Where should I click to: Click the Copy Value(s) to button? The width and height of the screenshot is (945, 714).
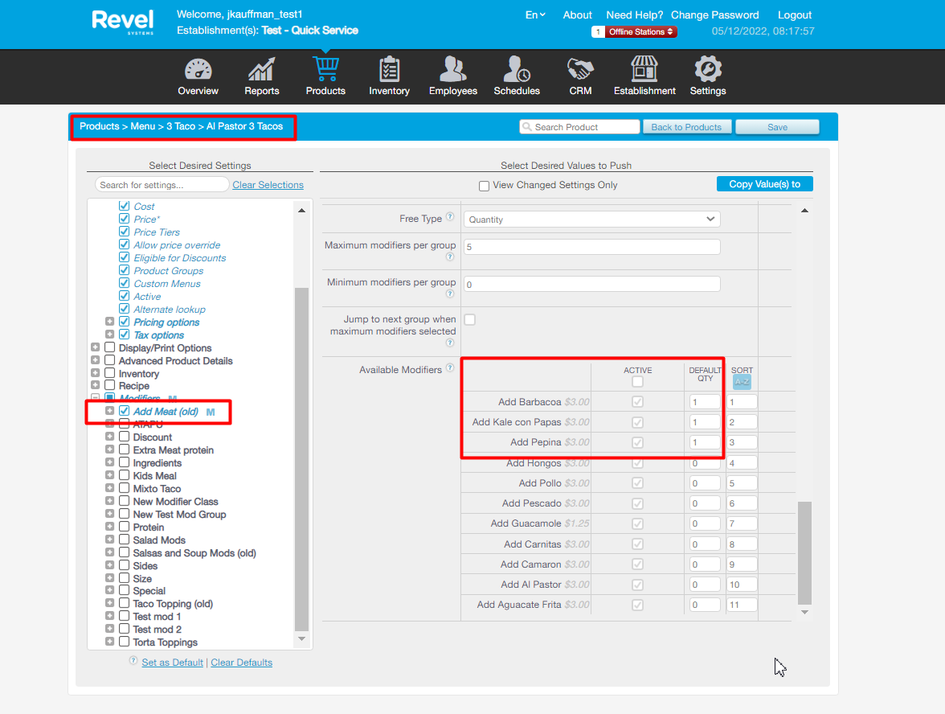coord(765,184)
